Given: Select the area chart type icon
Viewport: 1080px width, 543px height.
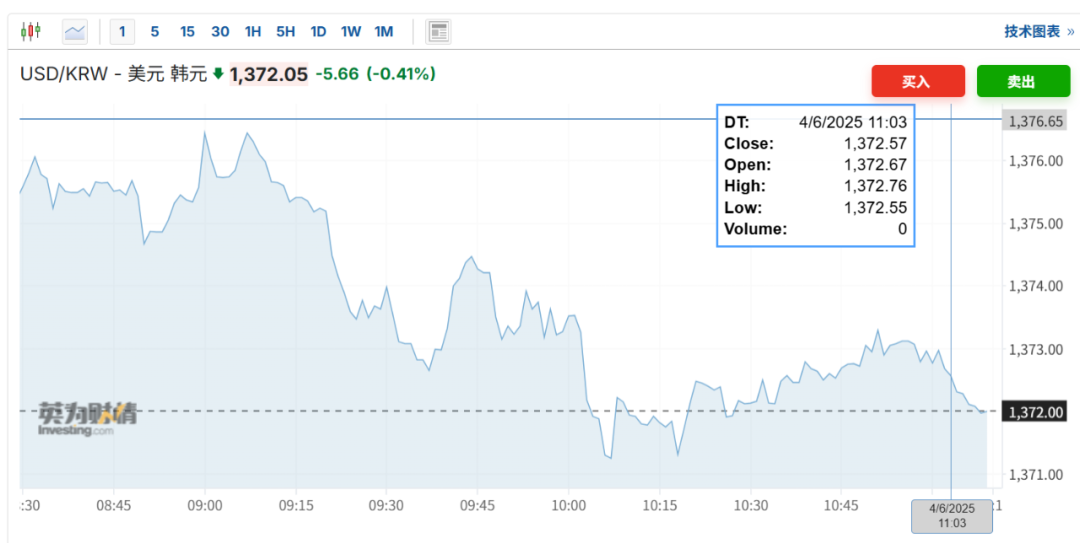Looking at the screenshot, I should tap(75, 31).
